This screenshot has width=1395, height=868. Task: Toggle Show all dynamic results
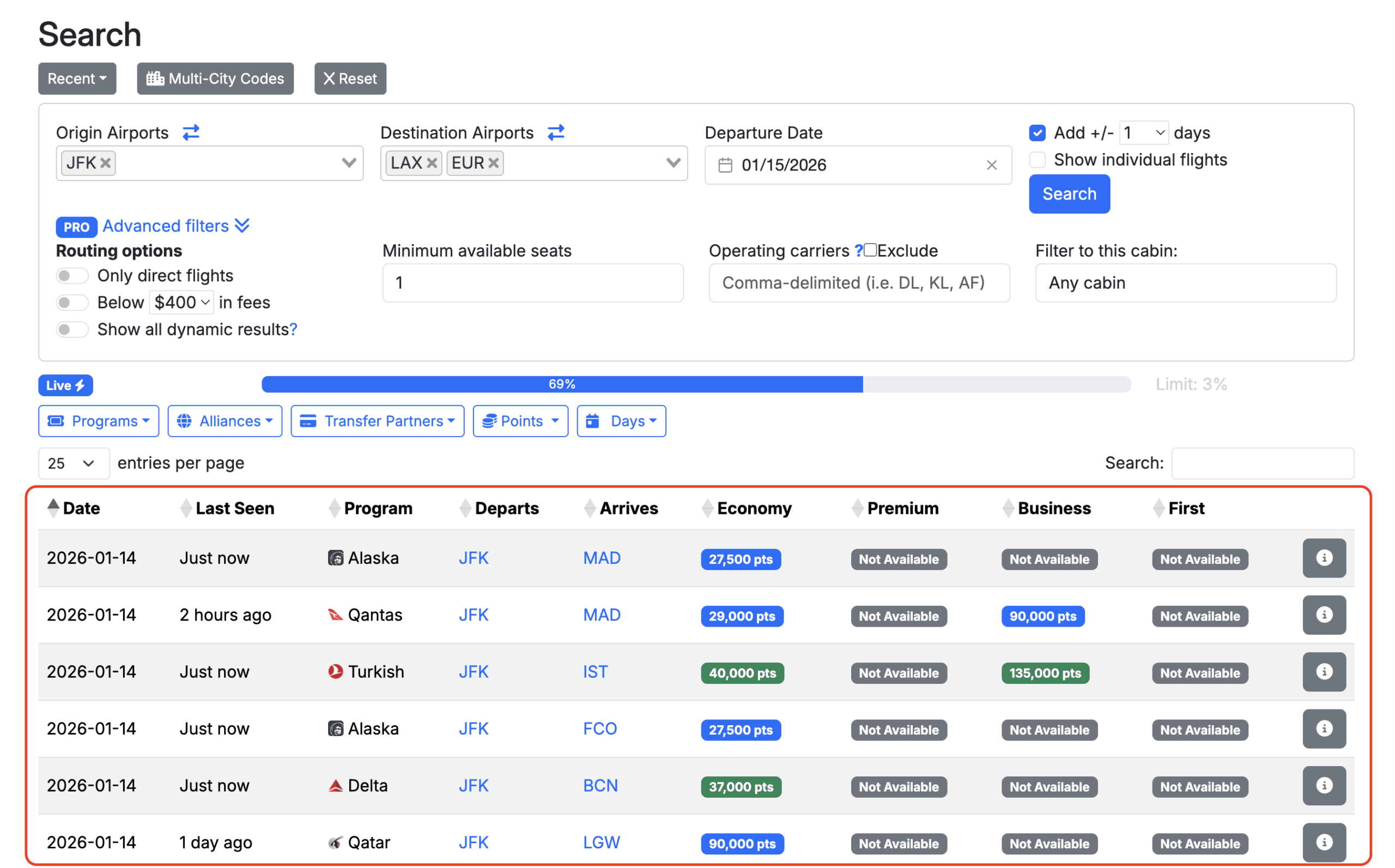click(x=72, y=329)
